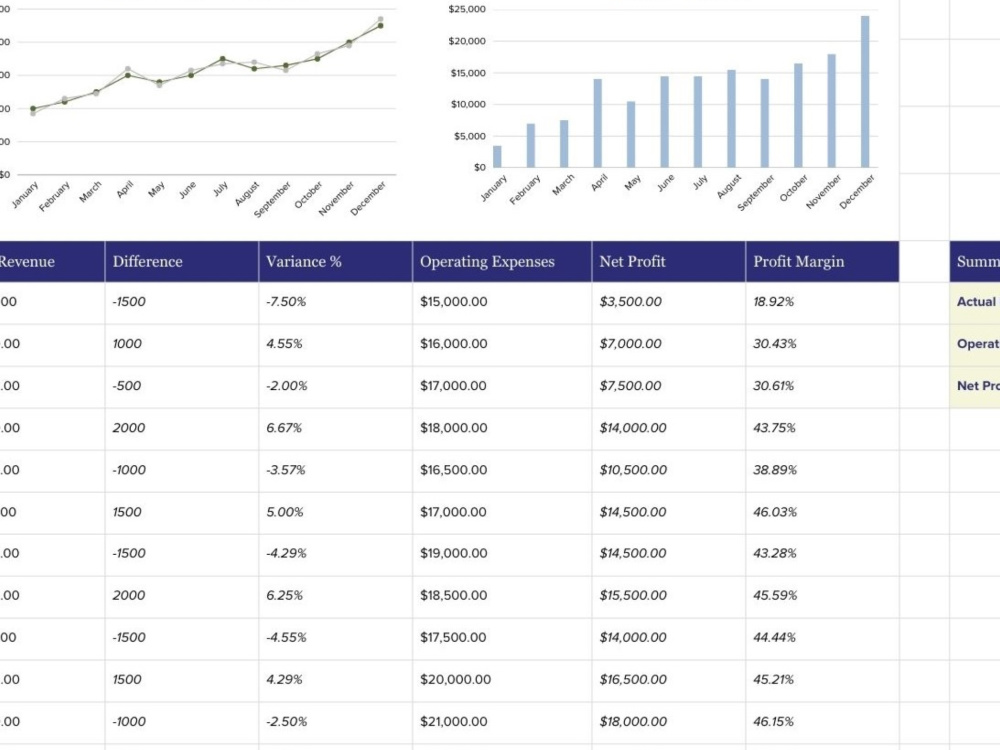
Task: Click the $15,500.00 net profit cell
Action: click(x=668, y=596)
